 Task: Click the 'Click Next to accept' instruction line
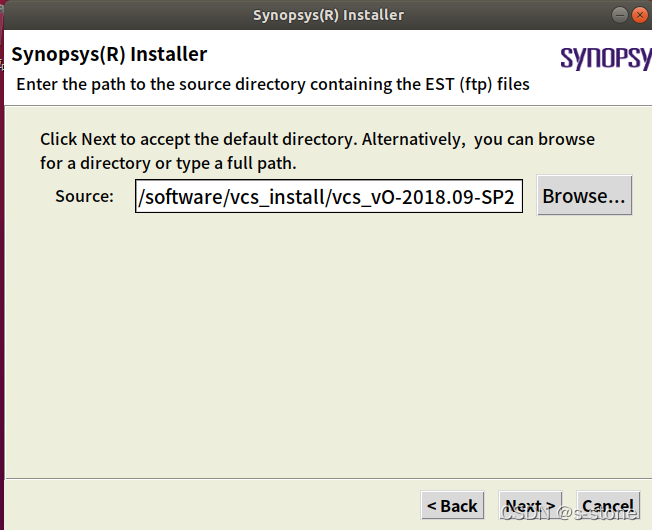click(317, 139)
